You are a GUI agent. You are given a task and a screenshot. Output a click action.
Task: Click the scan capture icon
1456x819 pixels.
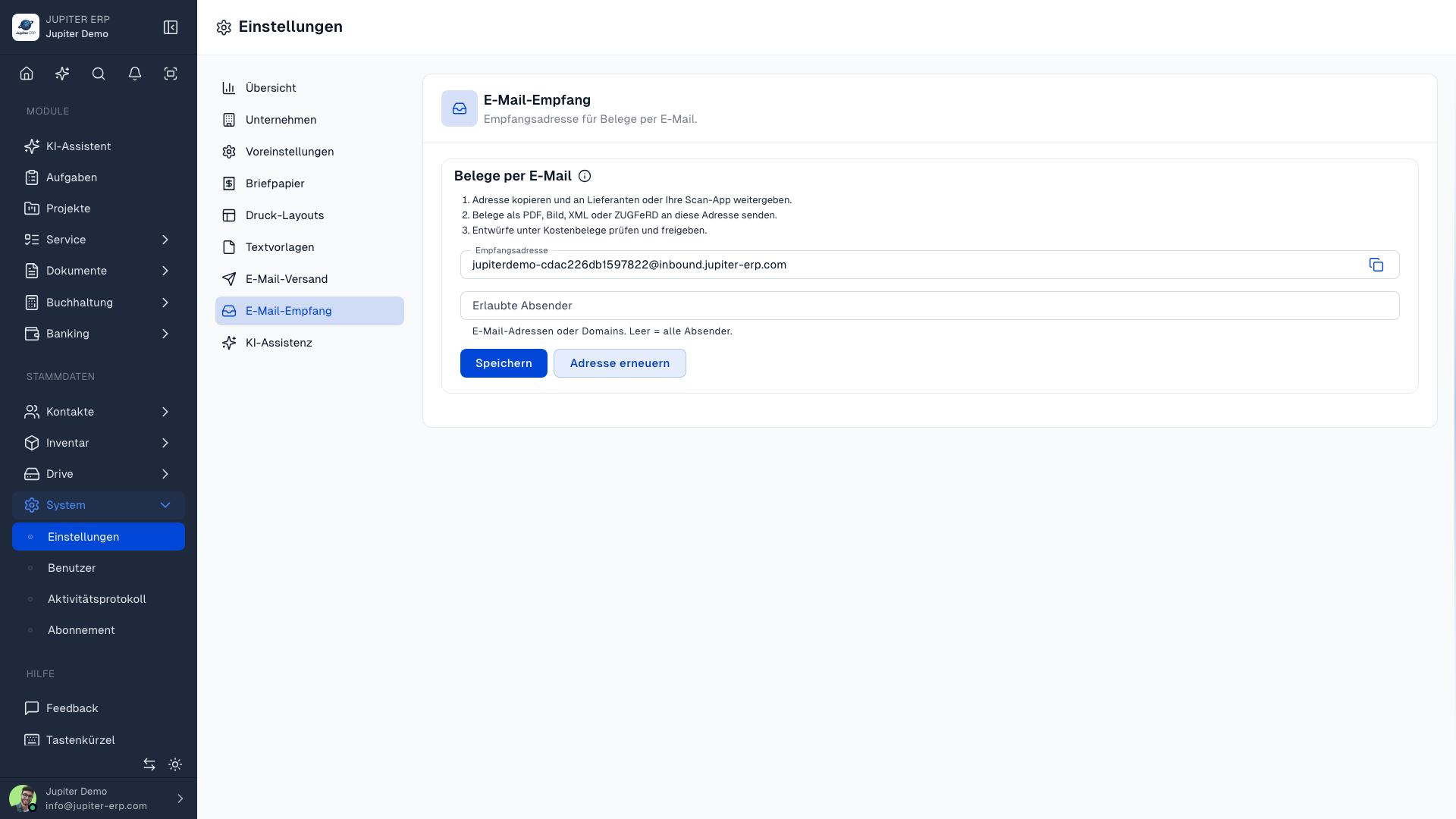point(171,74)
